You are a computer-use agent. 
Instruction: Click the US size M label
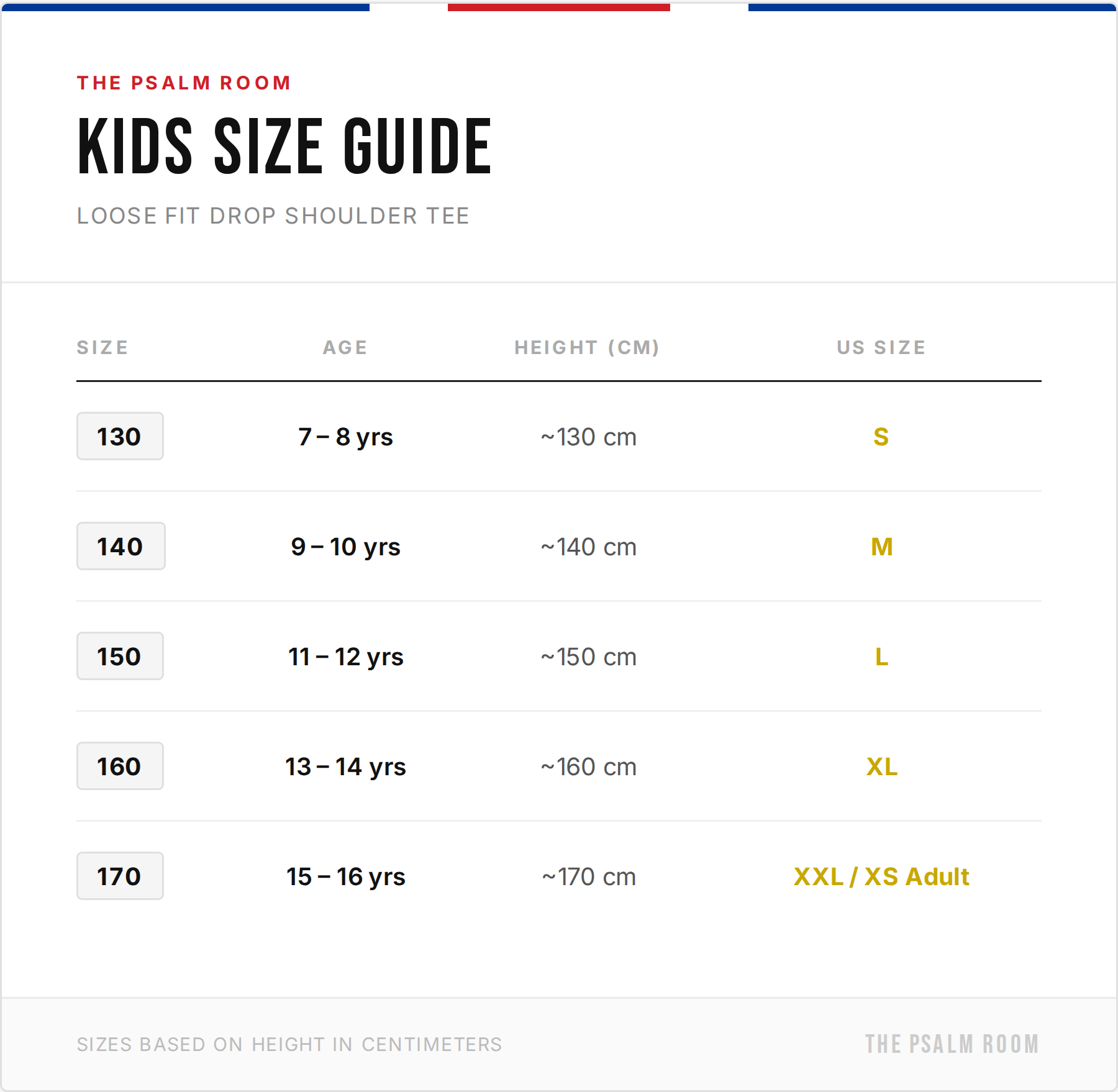(882, 547)
